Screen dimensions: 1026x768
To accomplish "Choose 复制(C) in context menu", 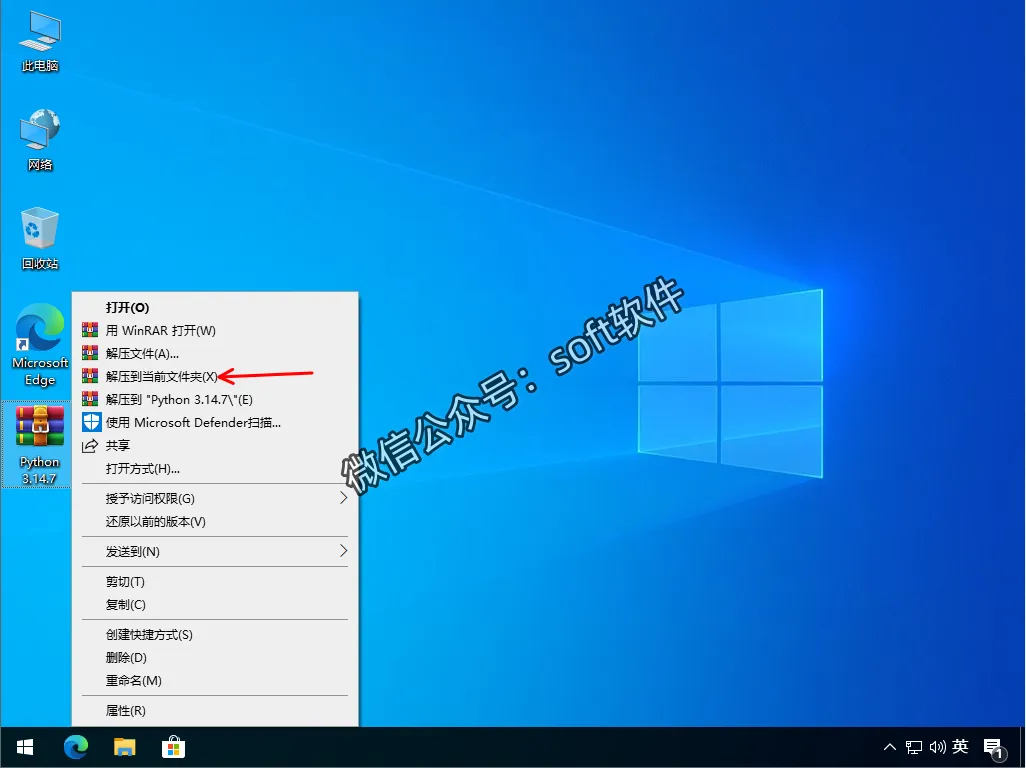I will tap(215, 604).
